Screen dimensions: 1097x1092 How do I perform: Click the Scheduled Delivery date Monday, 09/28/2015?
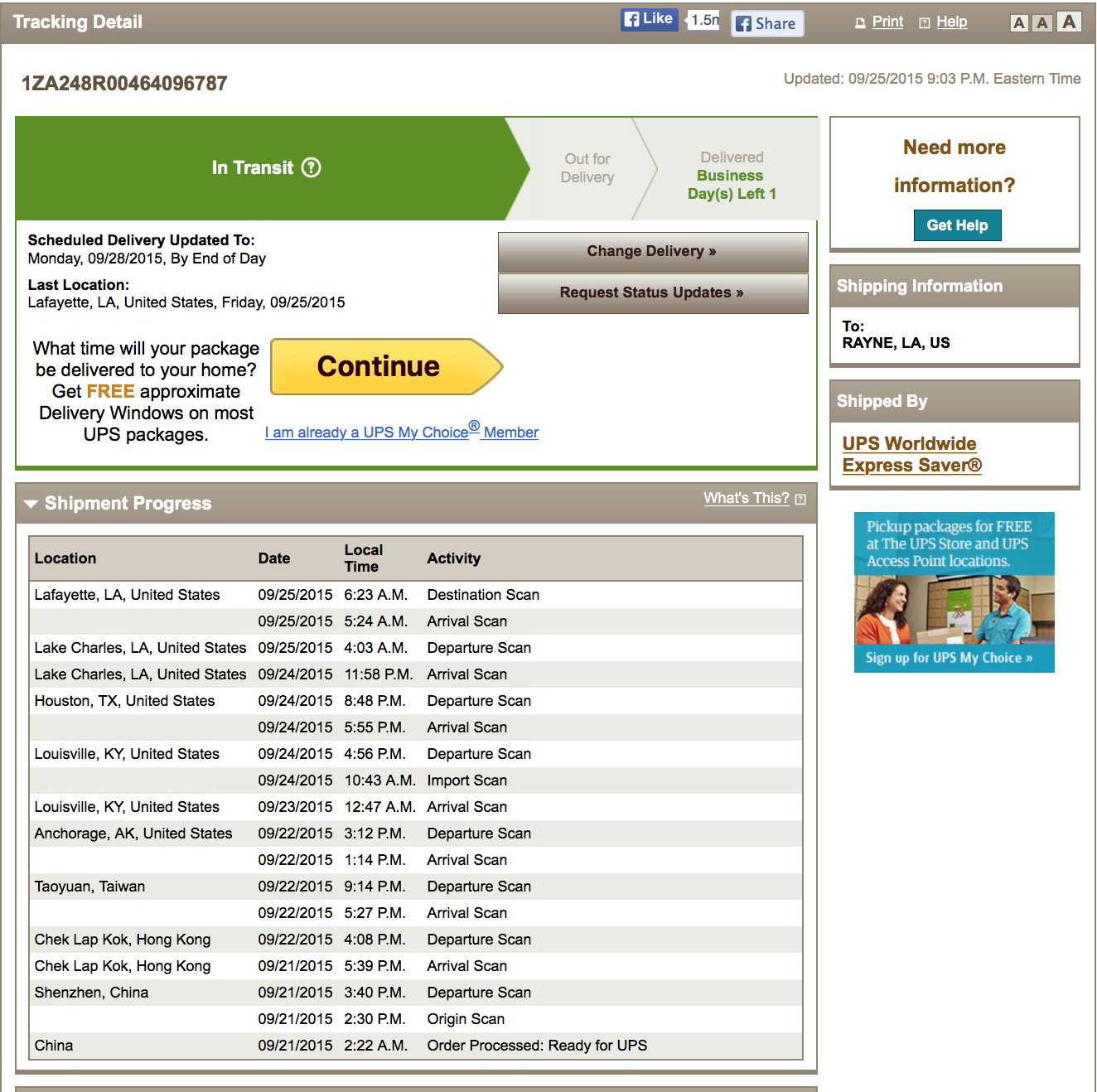coord(147,259)
